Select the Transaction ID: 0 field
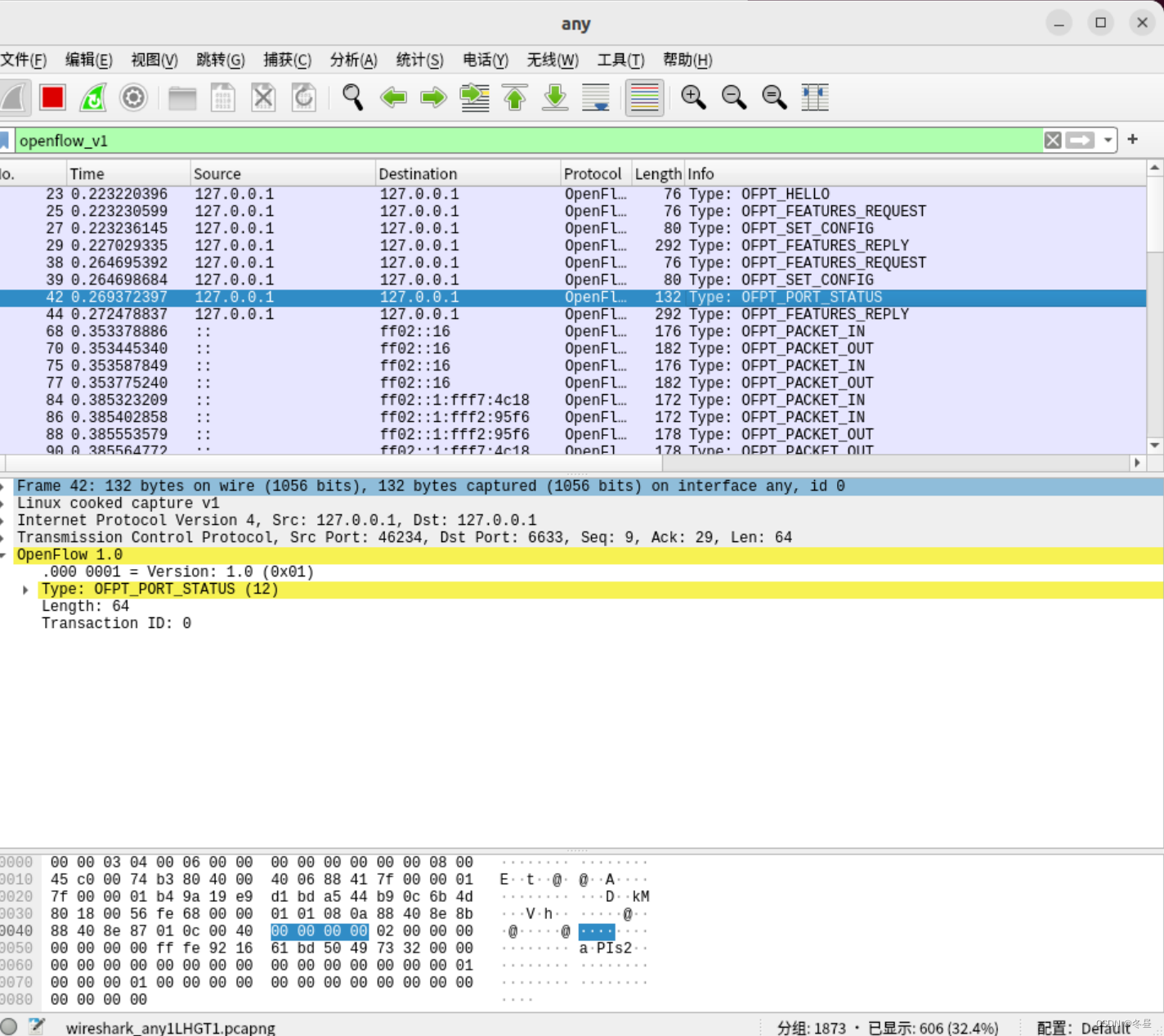 point(116,623)
